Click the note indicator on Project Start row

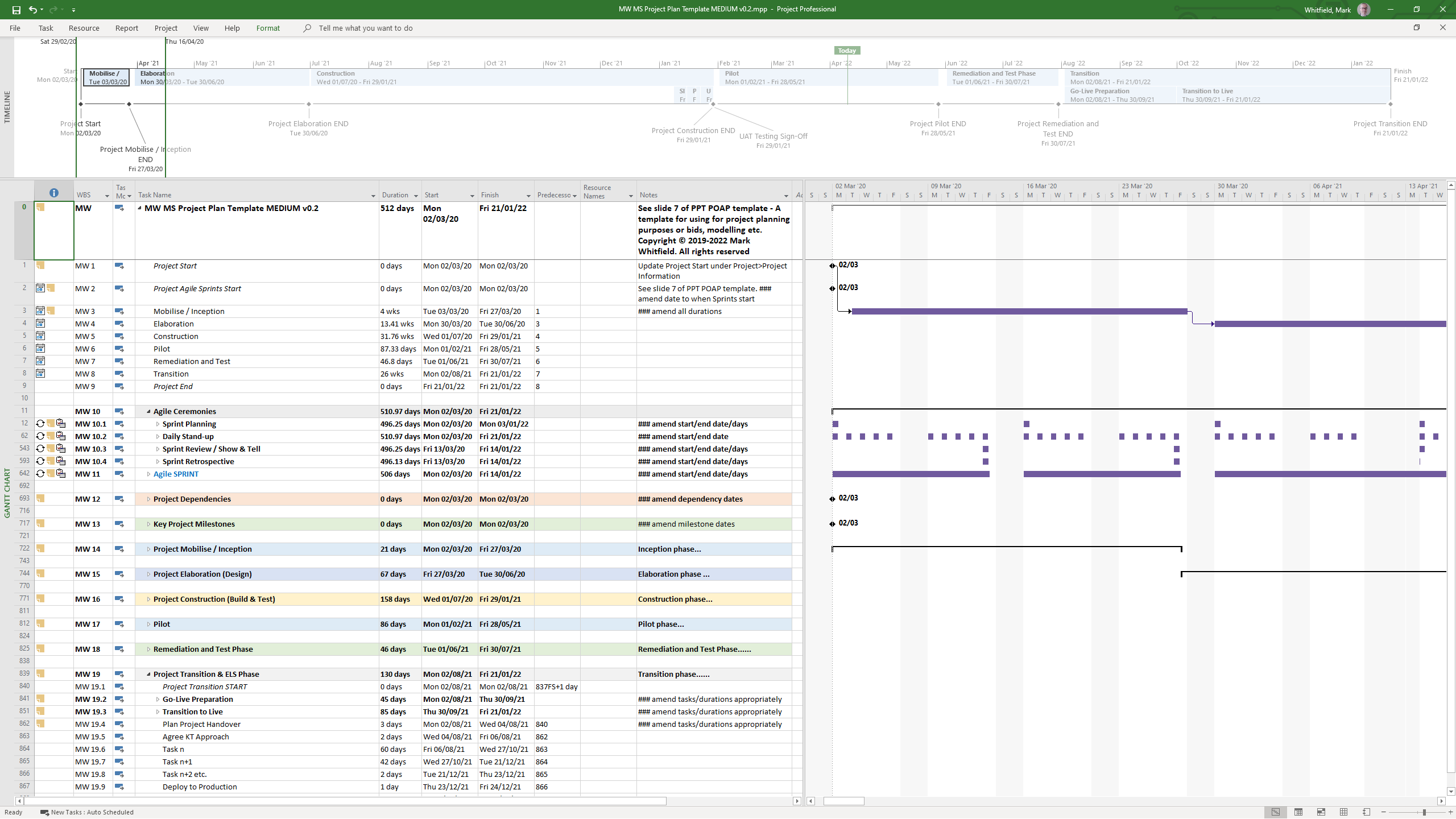(40, 265)
